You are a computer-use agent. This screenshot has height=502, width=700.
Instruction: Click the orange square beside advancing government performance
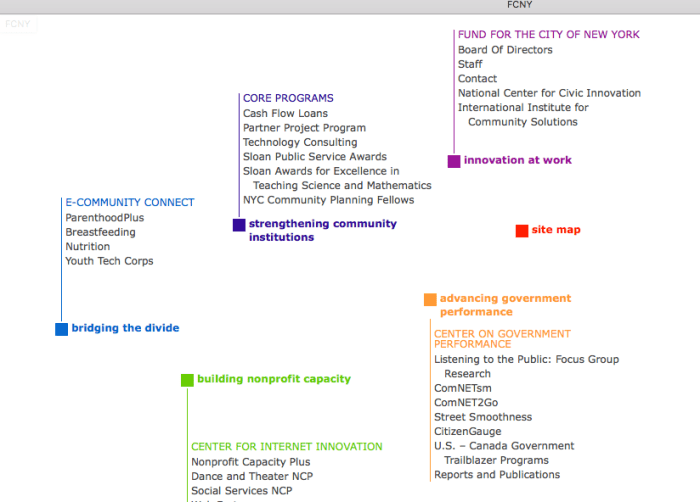click(430, 299)
